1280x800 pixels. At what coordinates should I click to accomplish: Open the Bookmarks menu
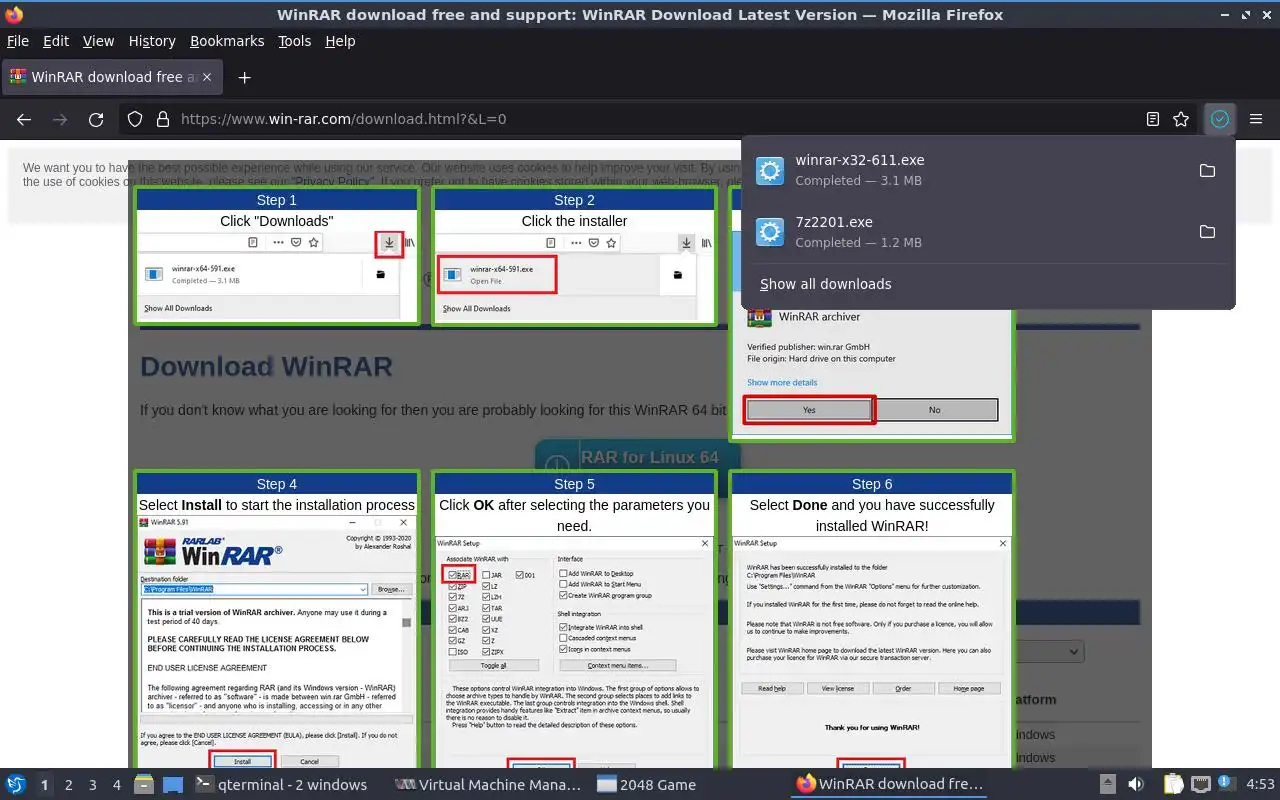tap(227, 41)
